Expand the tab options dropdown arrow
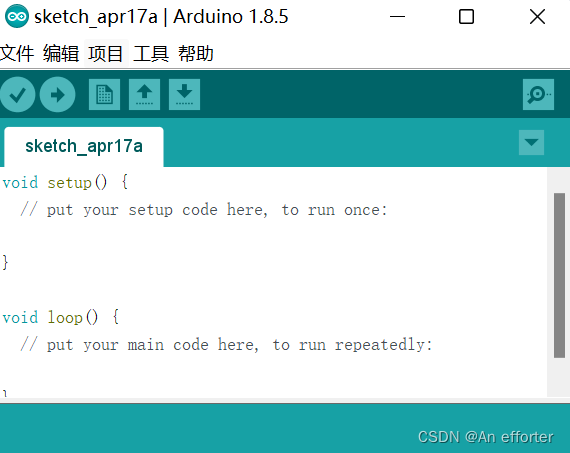 (531, 142)
